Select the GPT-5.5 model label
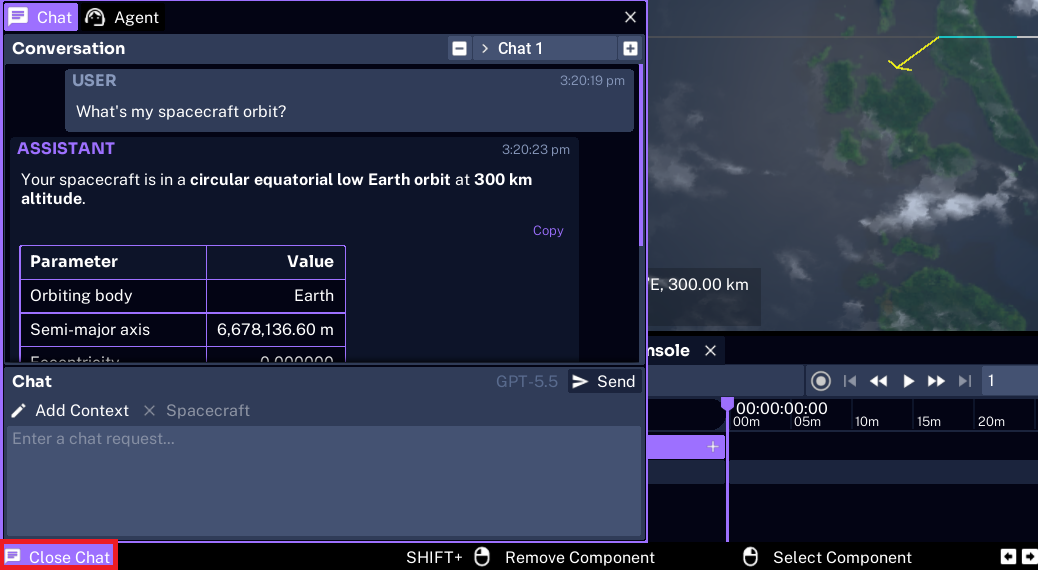The width and height of the screenshot is (1038, 570). tap(526, 381)
